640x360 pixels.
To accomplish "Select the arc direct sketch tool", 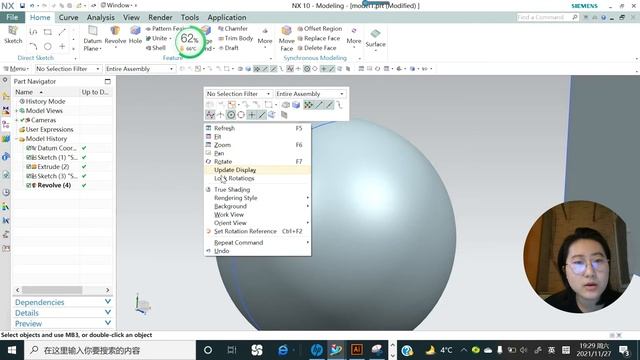I will pyautogui.click(x=33, y=46).
